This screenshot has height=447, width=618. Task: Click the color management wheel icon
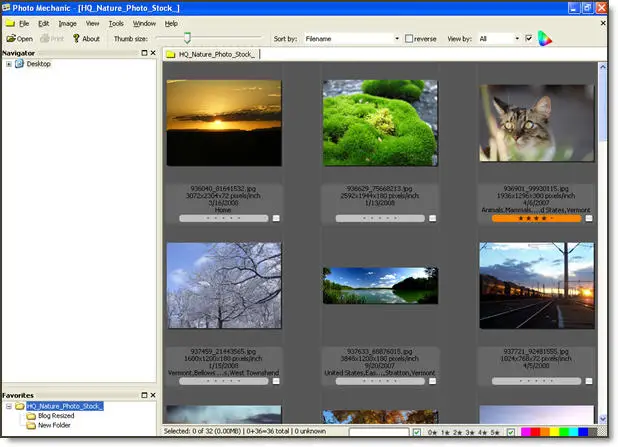(x=544, y=39)
